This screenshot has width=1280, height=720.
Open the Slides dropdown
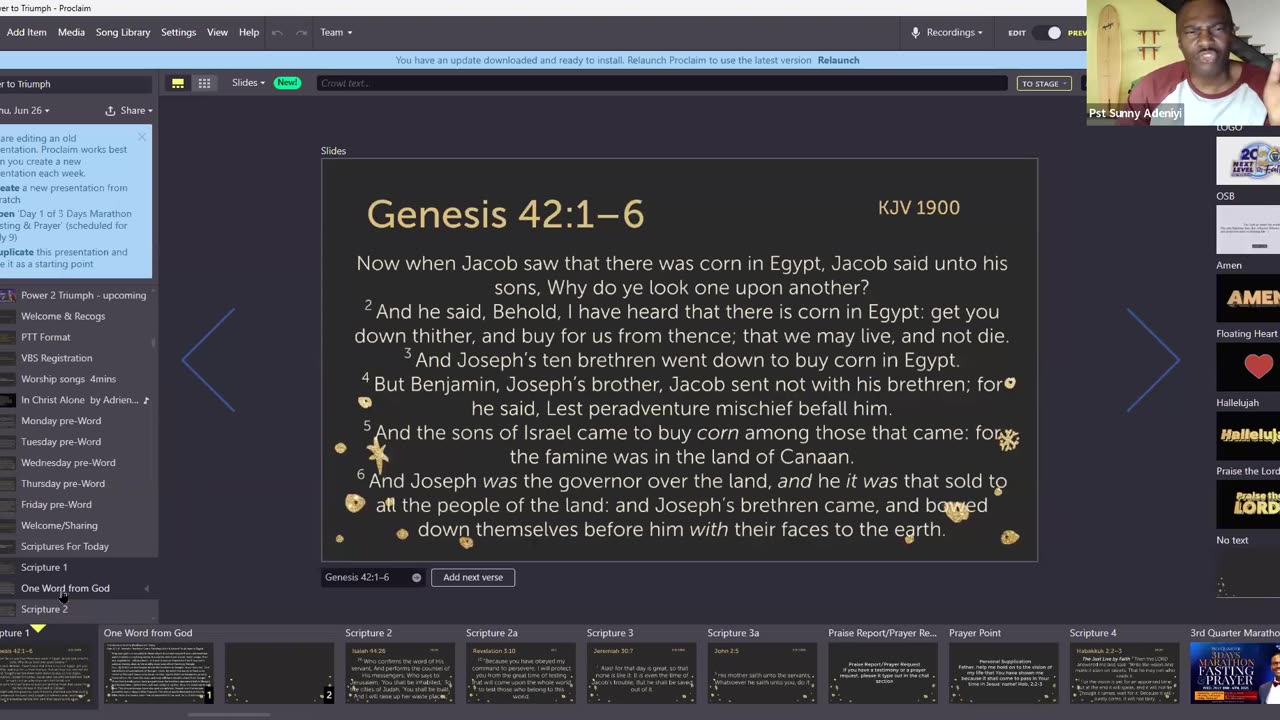(248, 83)
